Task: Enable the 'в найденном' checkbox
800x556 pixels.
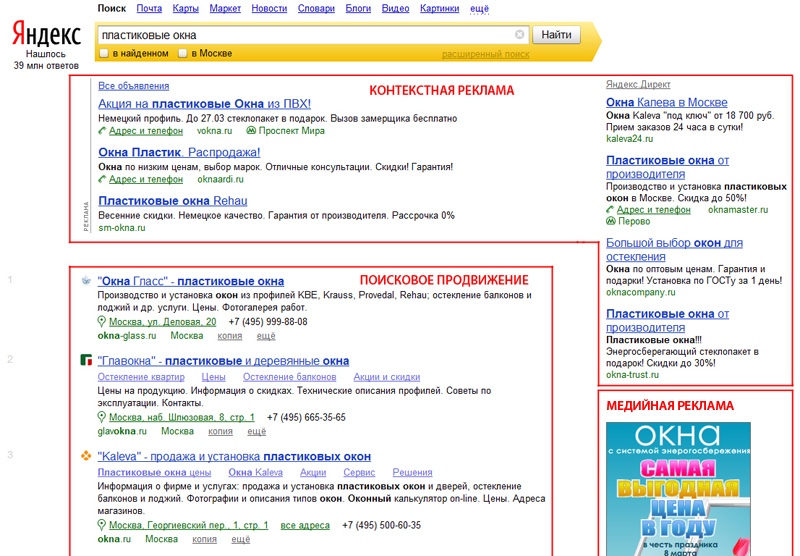Action: point(104,53)
